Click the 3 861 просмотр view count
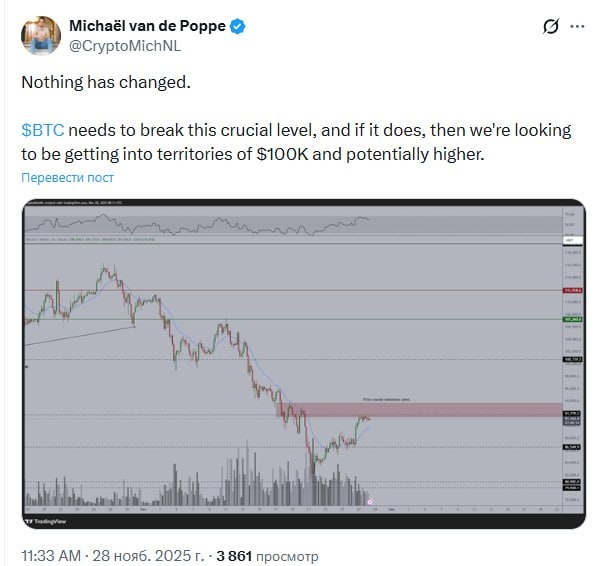 pos(267,556)
